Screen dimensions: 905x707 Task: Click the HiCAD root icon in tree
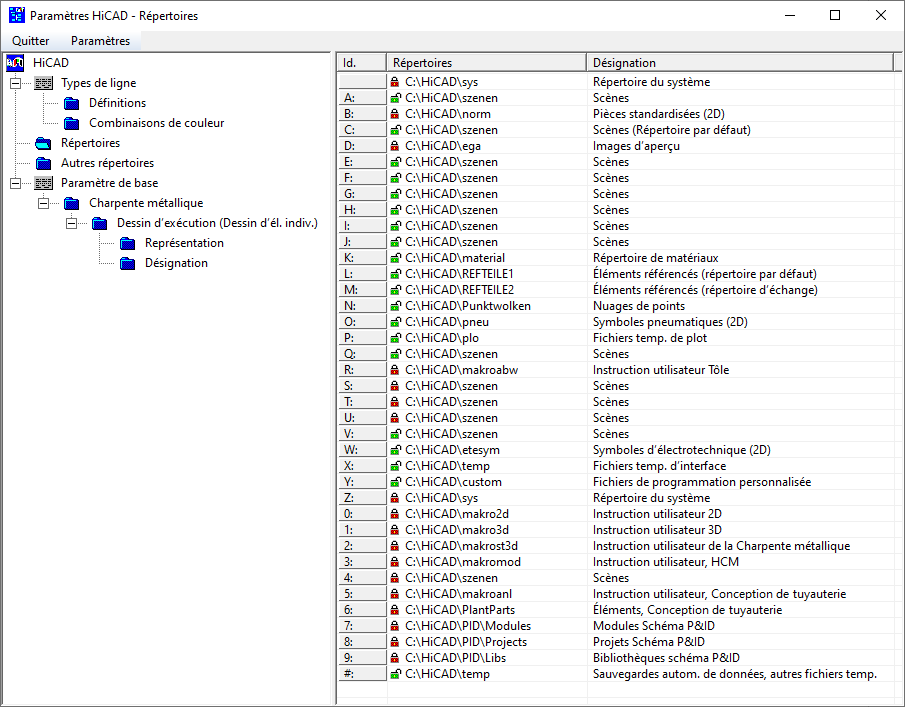(15, 63)
